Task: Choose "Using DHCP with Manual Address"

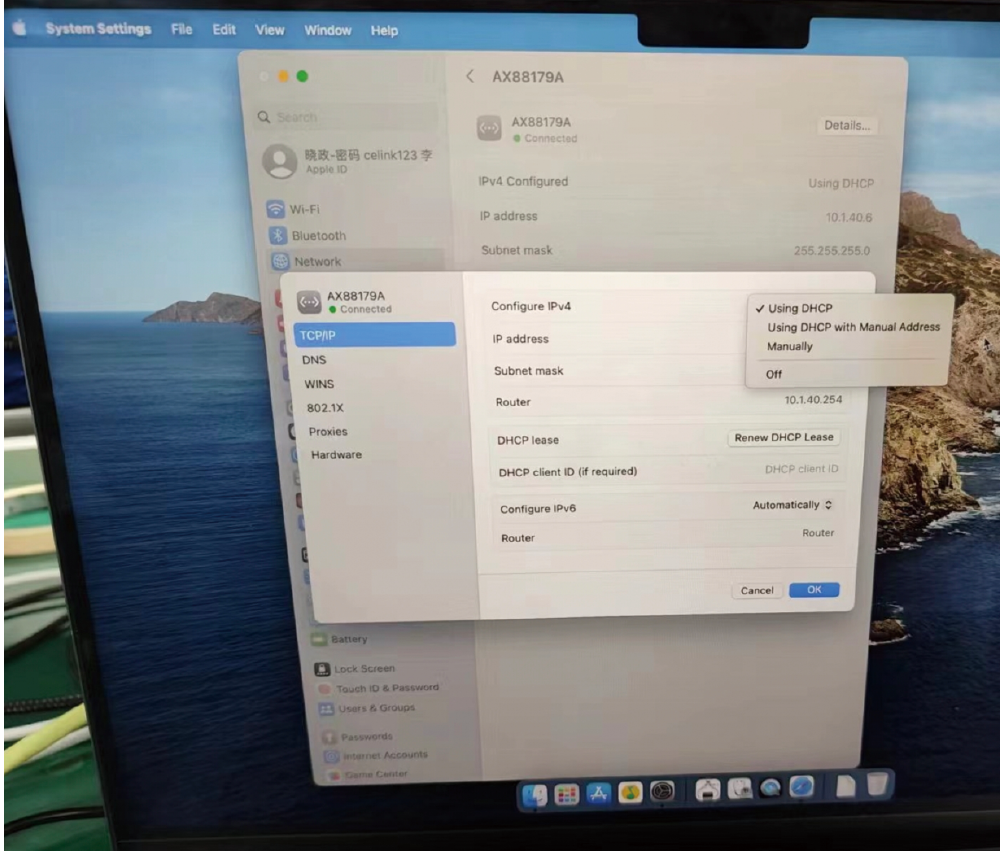Action: point(853,327)
